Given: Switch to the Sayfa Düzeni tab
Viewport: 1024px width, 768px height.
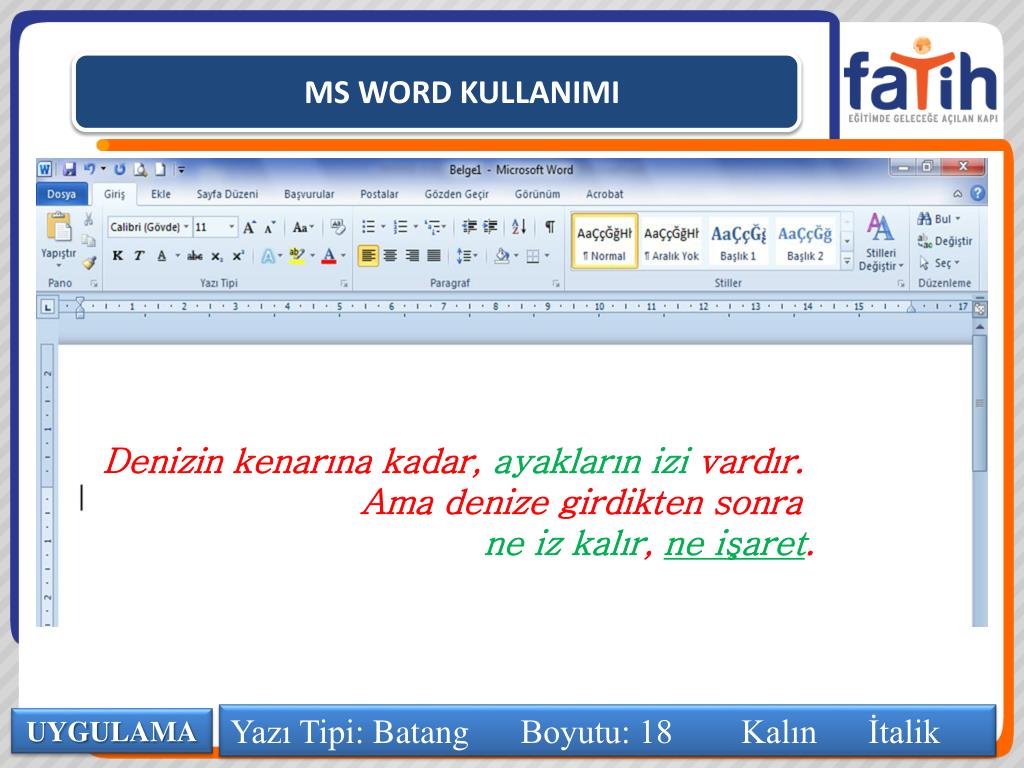Looking at the screenshot, I should coord(227,194).
